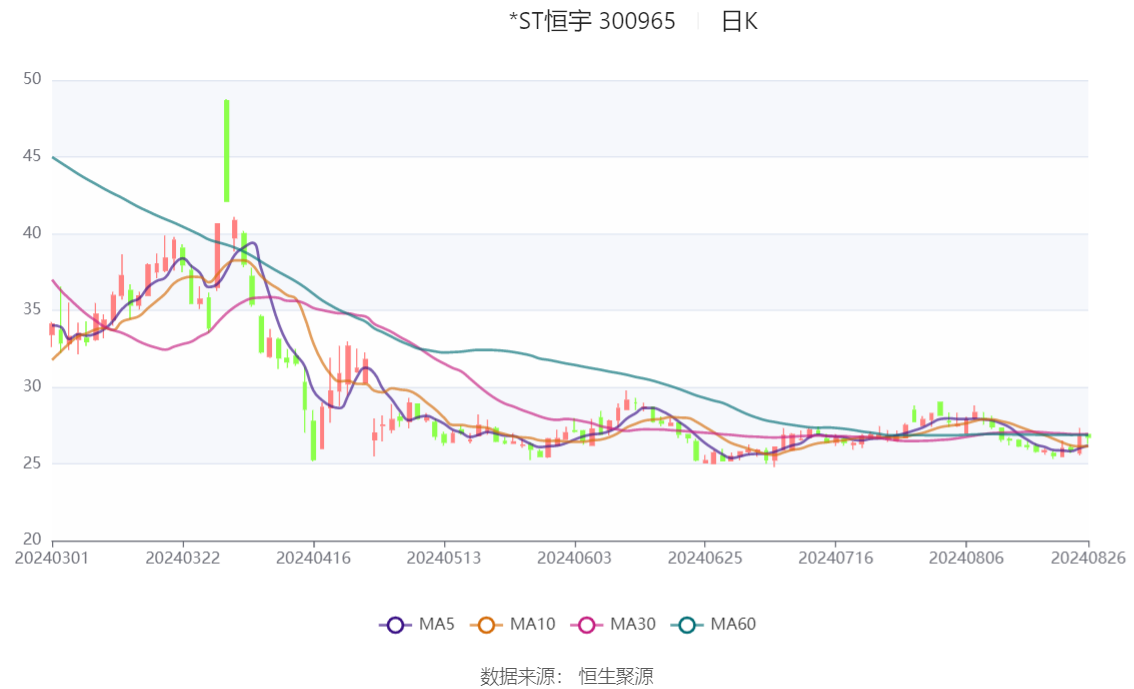
Task: Click the 恒生聚源 data source text
Action: [x=616, y=676]
